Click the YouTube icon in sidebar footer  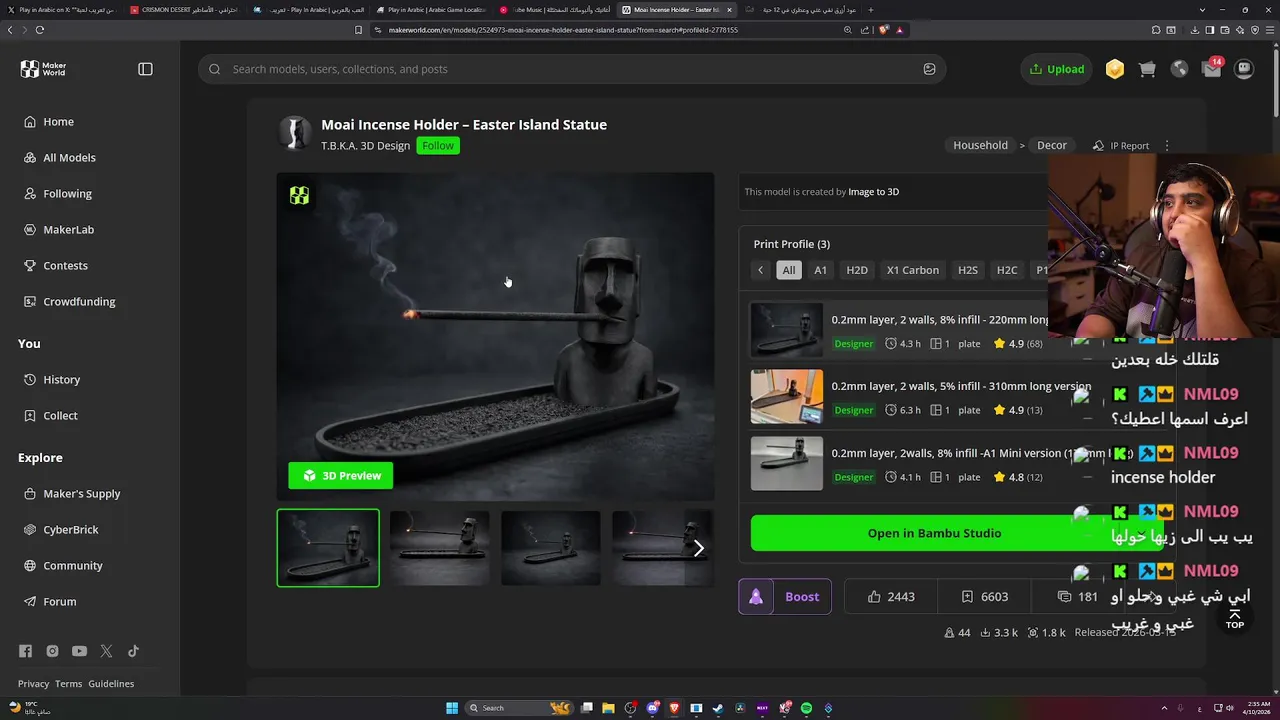pyautogui.click(x=79, y=651)
